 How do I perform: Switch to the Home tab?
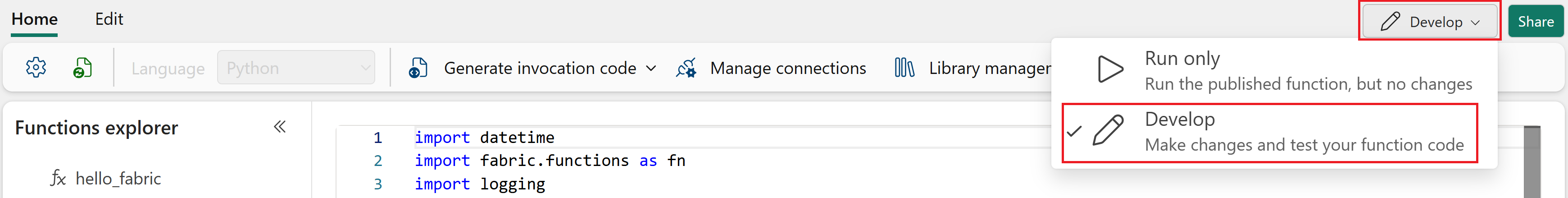tap(35, 19)
